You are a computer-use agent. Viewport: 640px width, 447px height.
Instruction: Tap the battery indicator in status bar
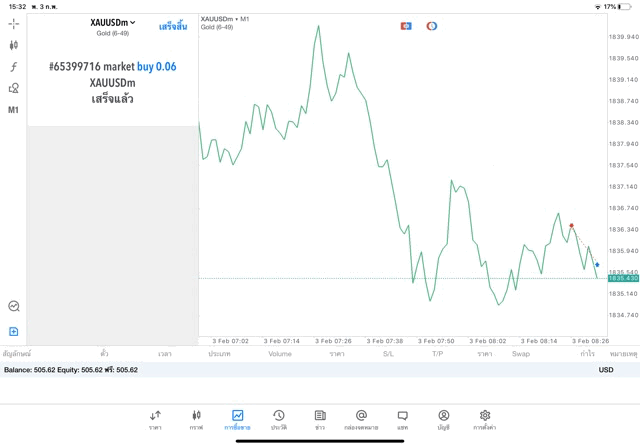tap(624, 7)
